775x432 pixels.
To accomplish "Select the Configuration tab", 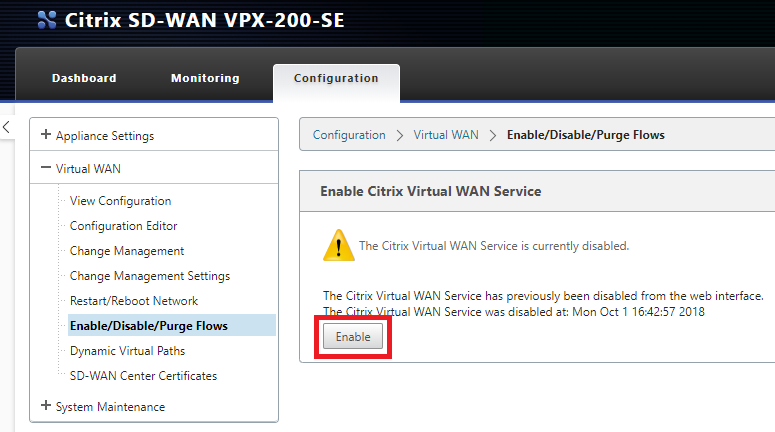I will point(336,78).
